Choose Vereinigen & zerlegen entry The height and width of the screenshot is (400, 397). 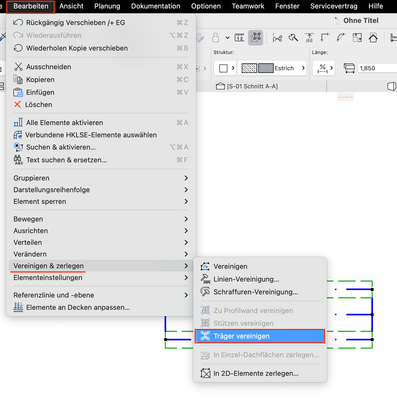click(x=100, y=266)
